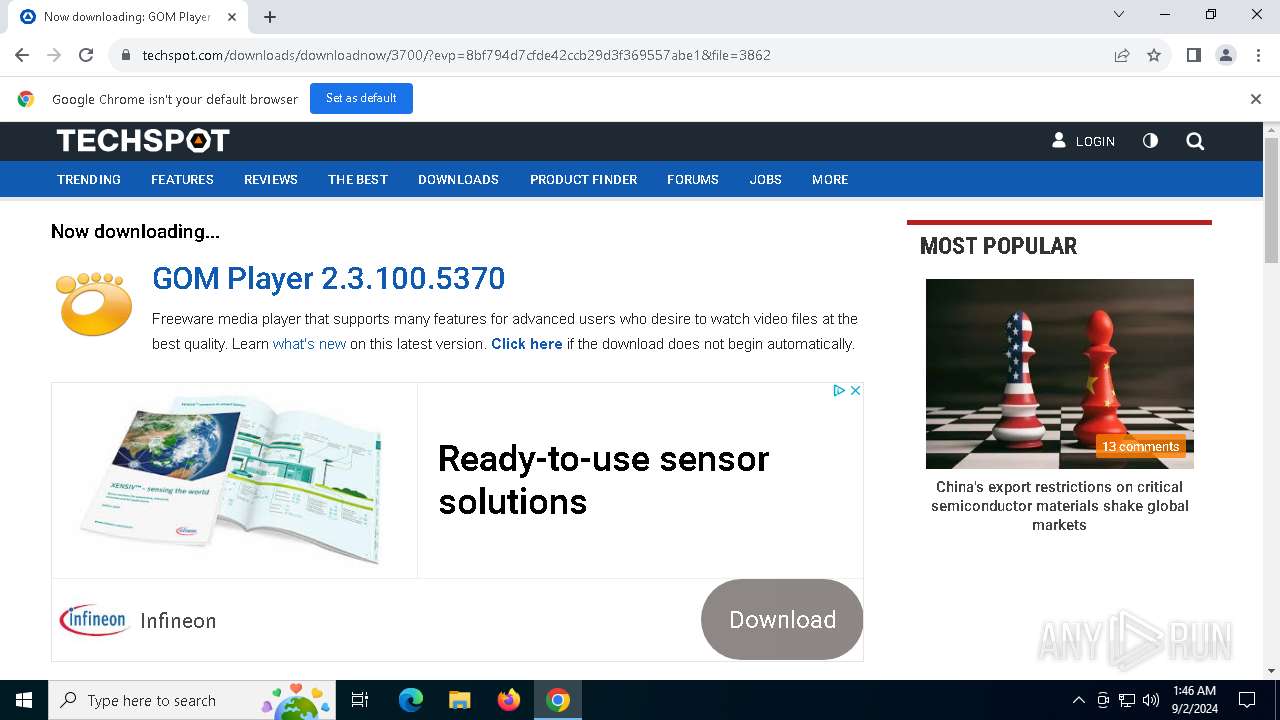Bookmark this tab with star icon
The height and width of the screenshot is (720, 1280).
pyautogui.click(x=1154, y=55)
